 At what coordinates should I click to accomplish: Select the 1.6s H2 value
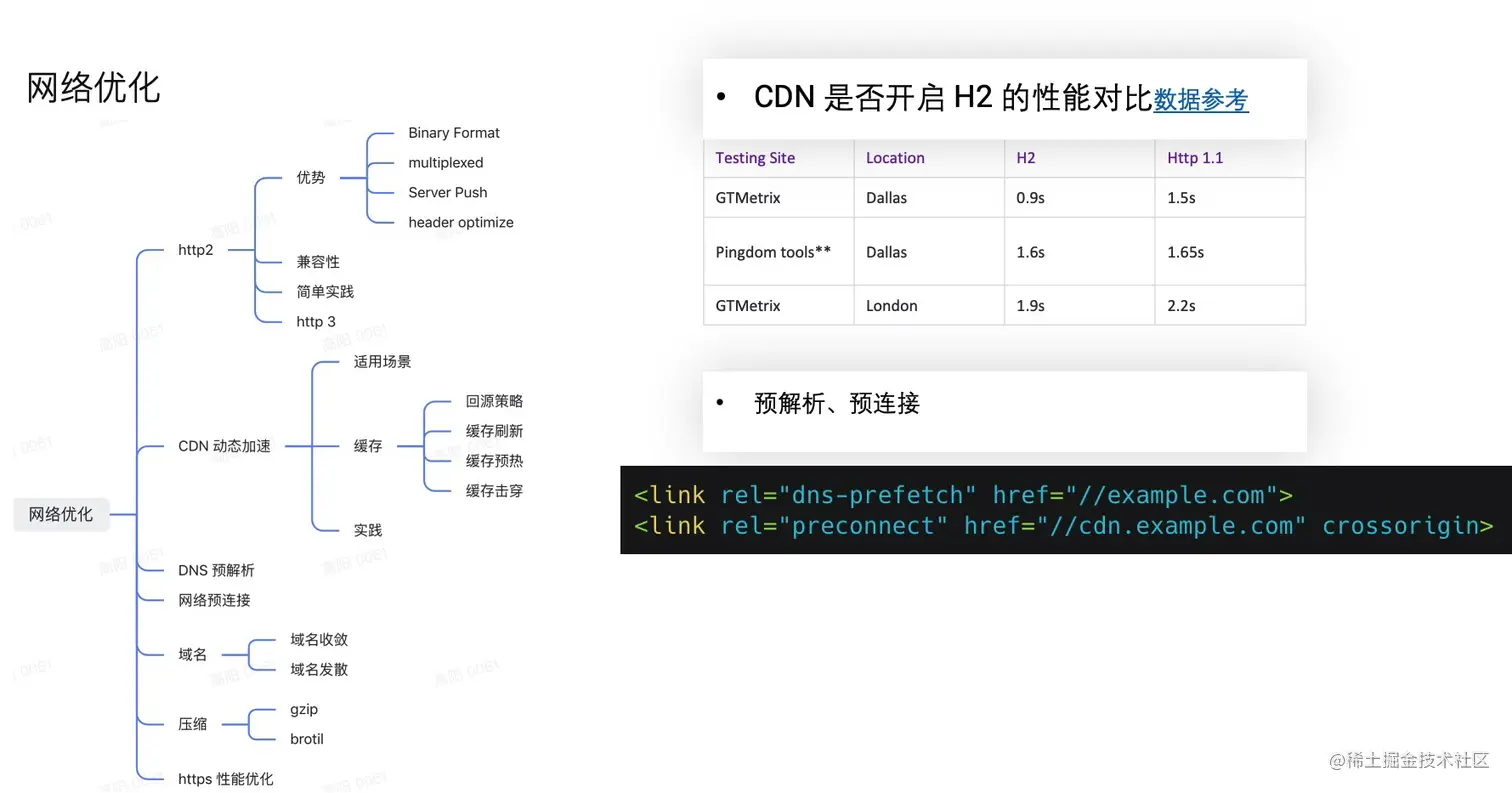[1030, 252]
